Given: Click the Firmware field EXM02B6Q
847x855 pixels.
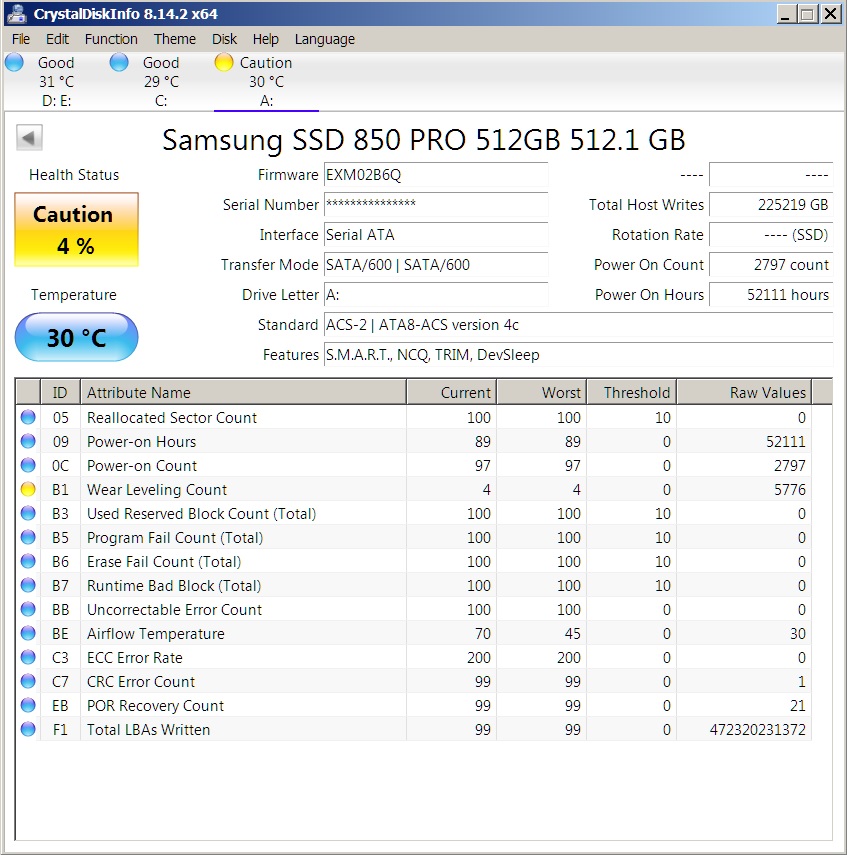Looking at the screenshot, I should click(436, 175).
